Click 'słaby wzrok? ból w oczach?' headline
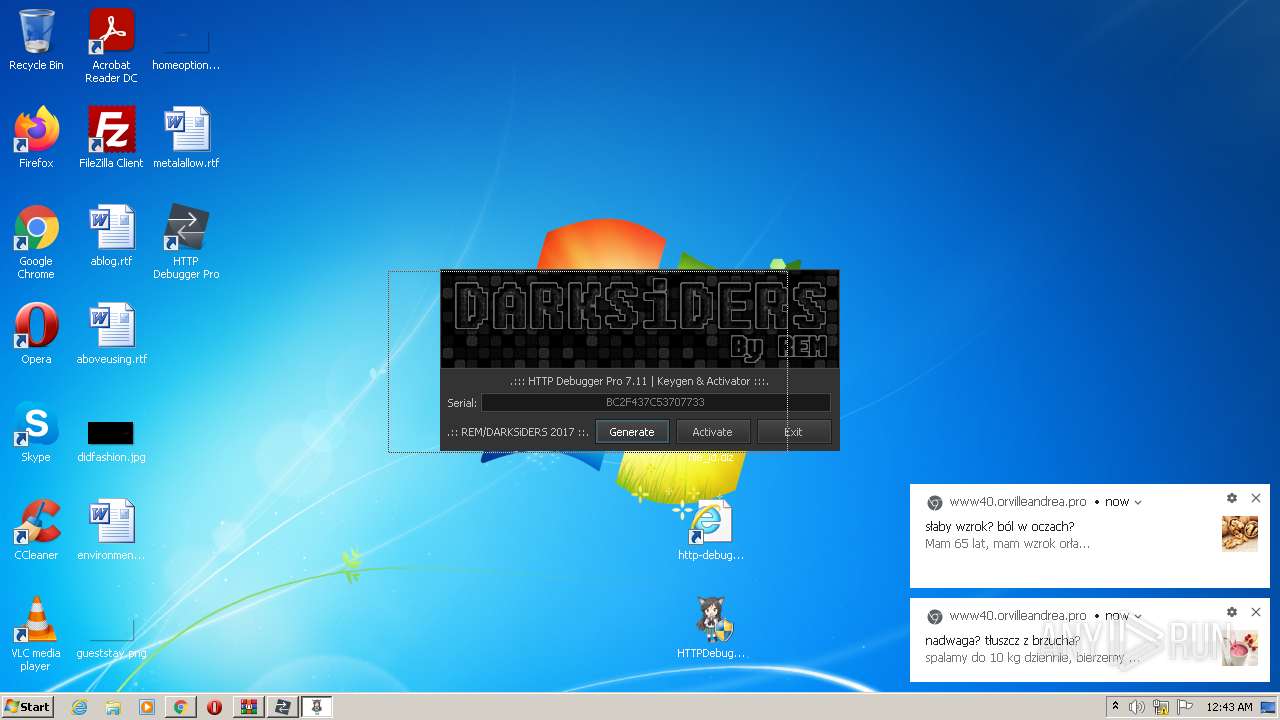The width and height of the screenshot is (1280, 720). (x=1000, y=527)
